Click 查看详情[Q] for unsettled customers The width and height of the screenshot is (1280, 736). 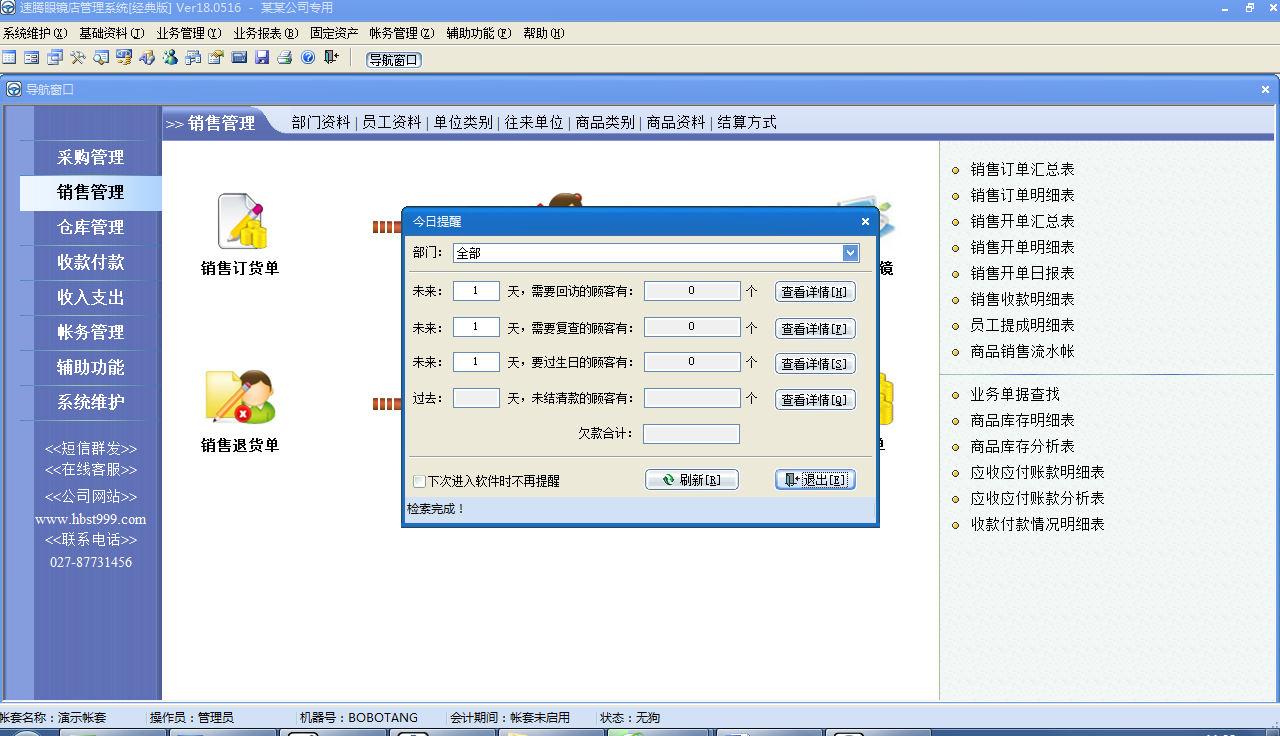coord(815,399)
